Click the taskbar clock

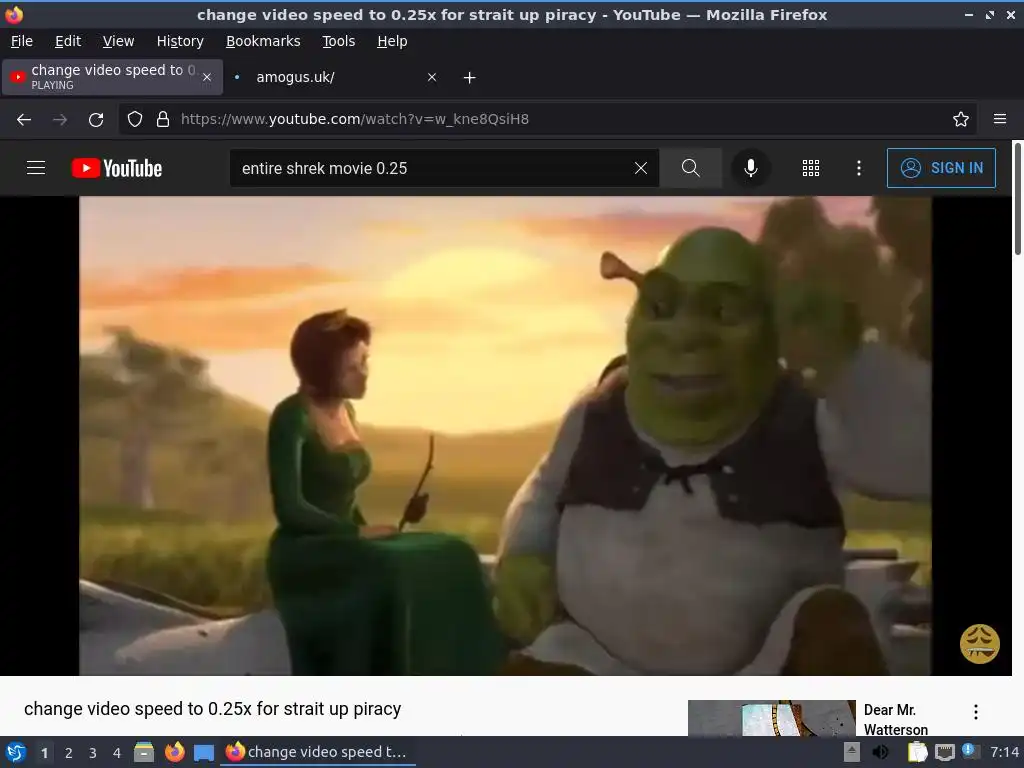tap(1004, 752)
